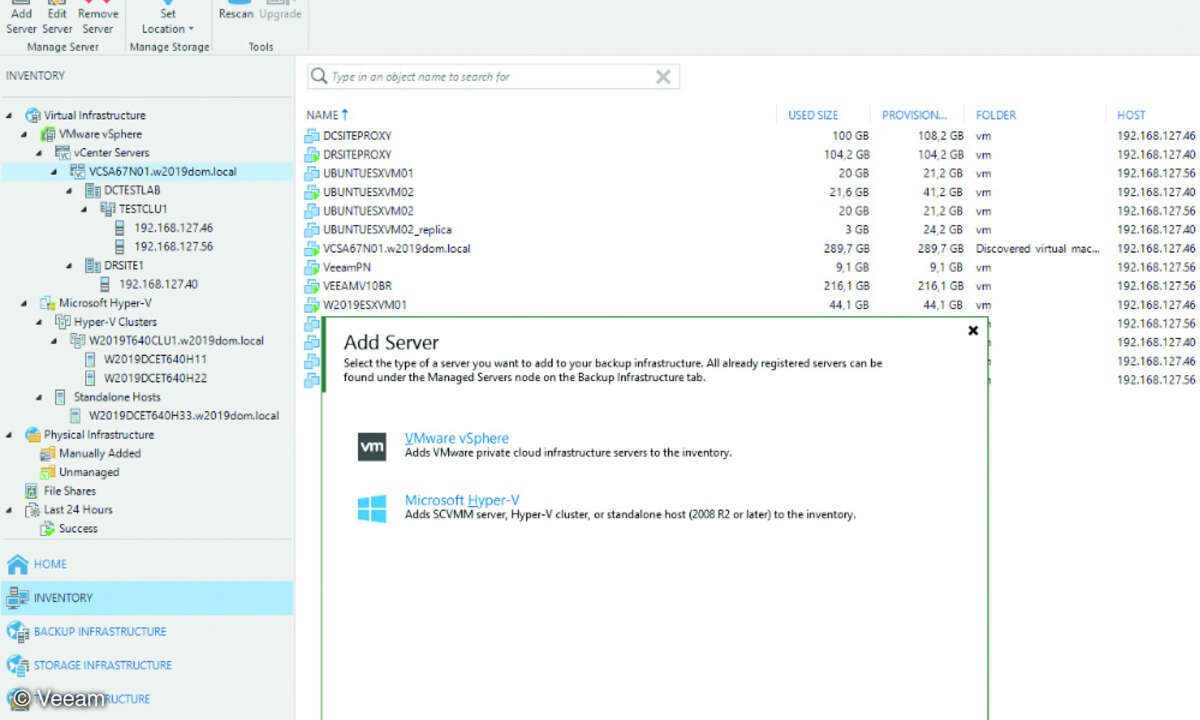The width and height of the screenshot is (1200, 720).
Task: Switch to the INVENTORY view
Action: tap(147, 598)
